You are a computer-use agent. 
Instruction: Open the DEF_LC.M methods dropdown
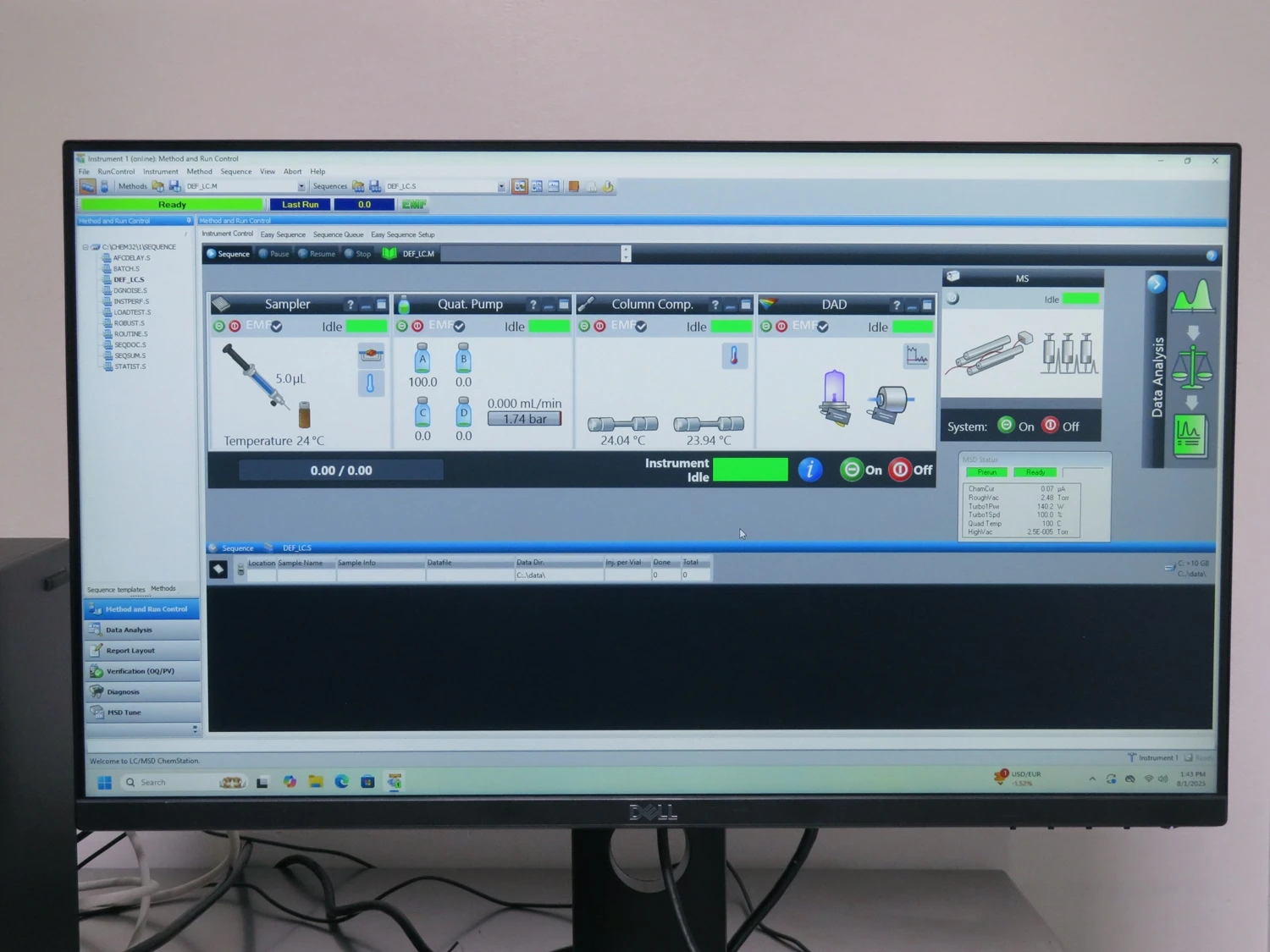[x=301, y=187]
